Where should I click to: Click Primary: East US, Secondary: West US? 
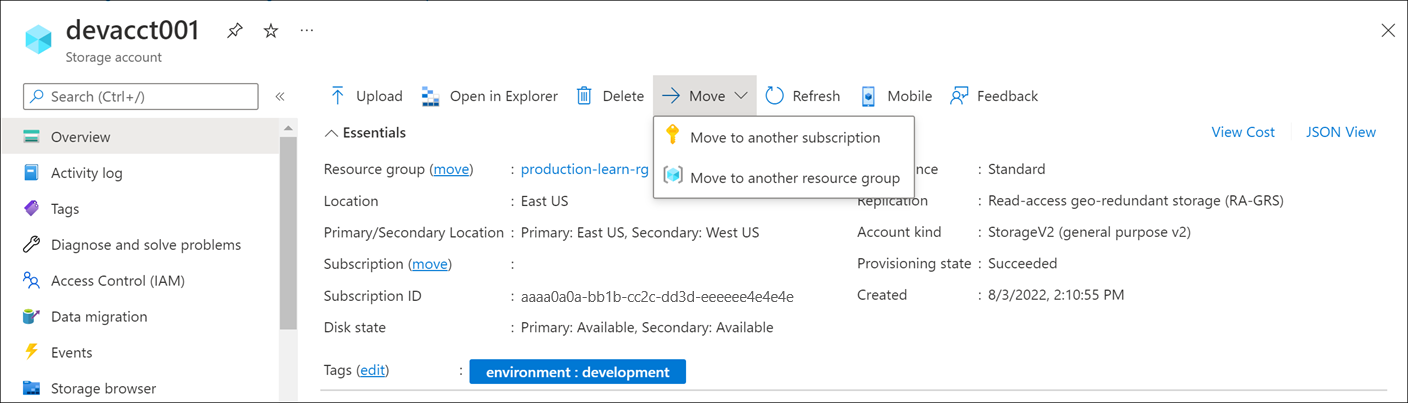coord(640,232)
